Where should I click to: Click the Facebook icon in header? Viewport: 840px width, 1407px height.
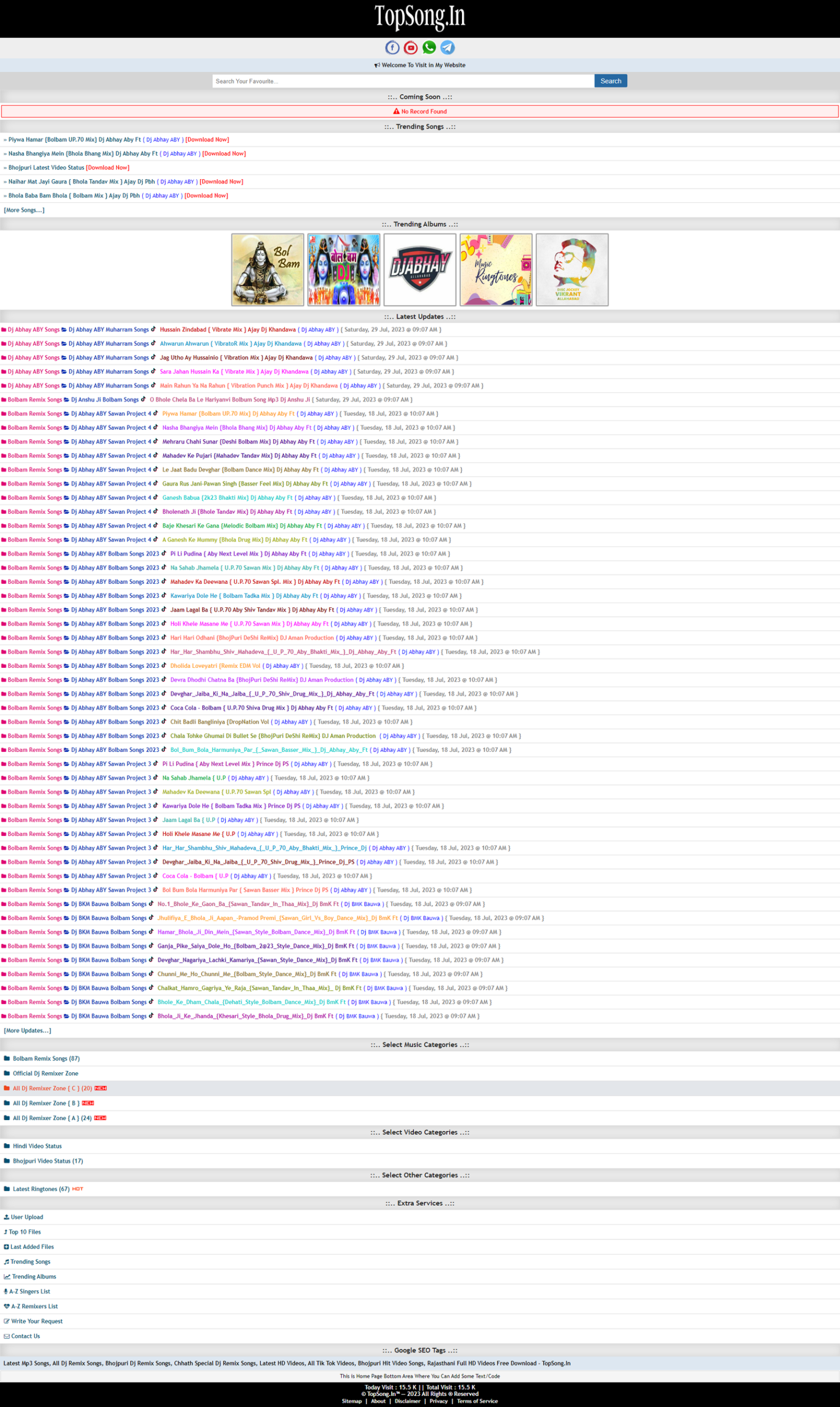coord(392,48)
